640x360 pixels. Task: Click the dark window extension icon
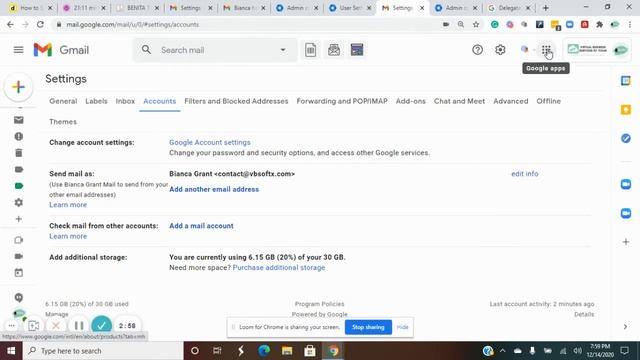click(357, 50)
